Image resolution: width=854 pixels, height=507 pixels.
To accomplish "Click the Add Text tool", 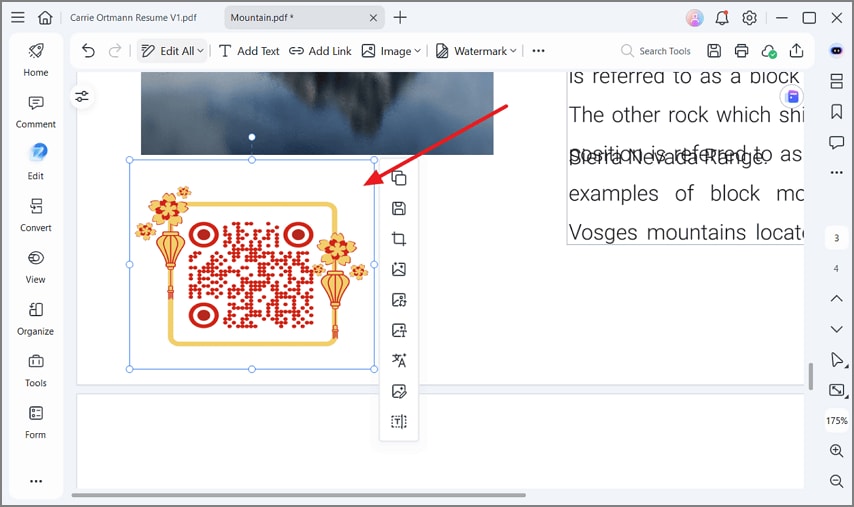I will pos(249,51).
